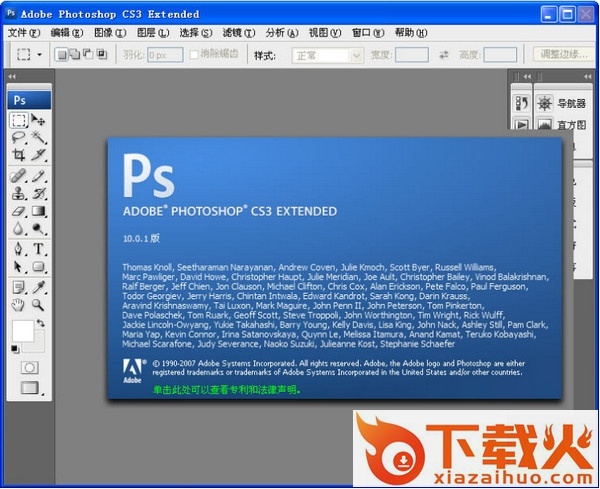The height and width of the screenshot is (489, 600).
Task: Open the green patent and legal notice link
Action: click(x=227, y=390)
